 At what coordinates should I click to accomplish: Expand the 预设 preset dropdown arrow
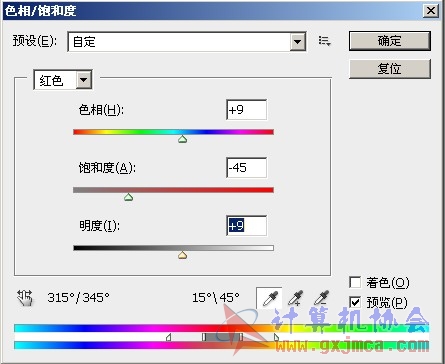point(298,42)
